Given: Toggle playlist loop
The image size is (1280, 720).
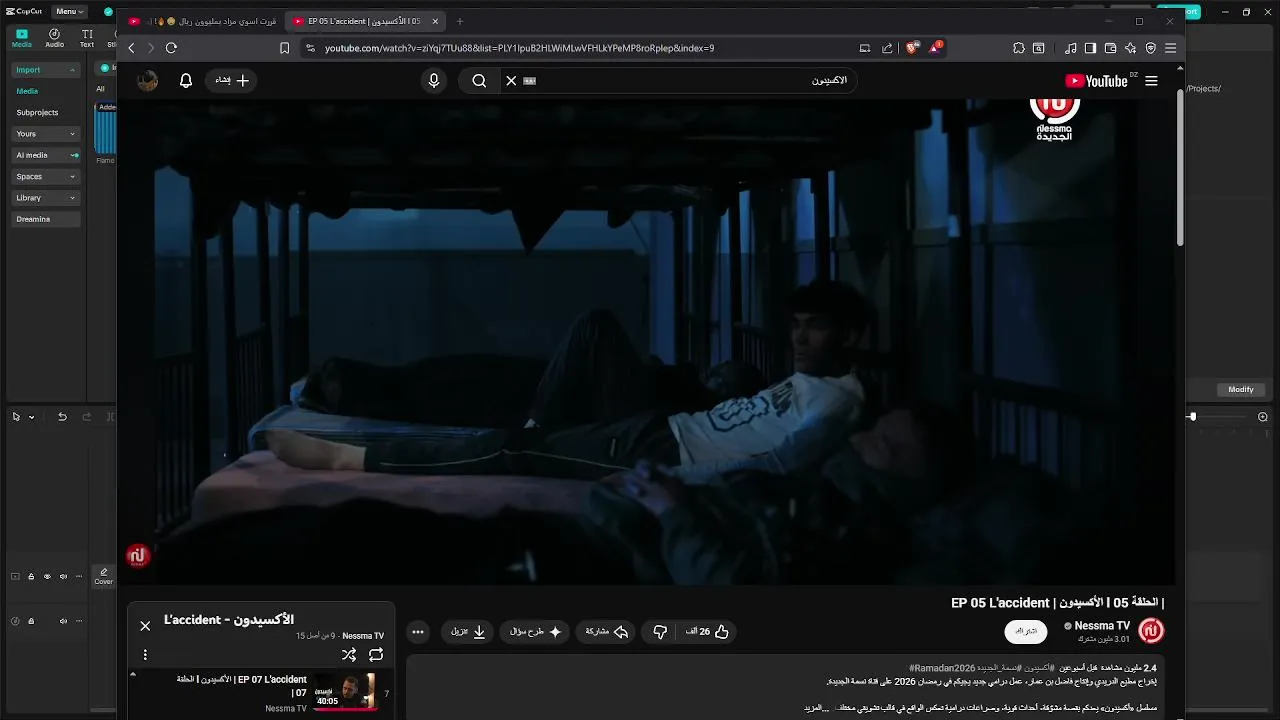Looking at the screenshot, I should pyautogui.click(x=376, y=655).
